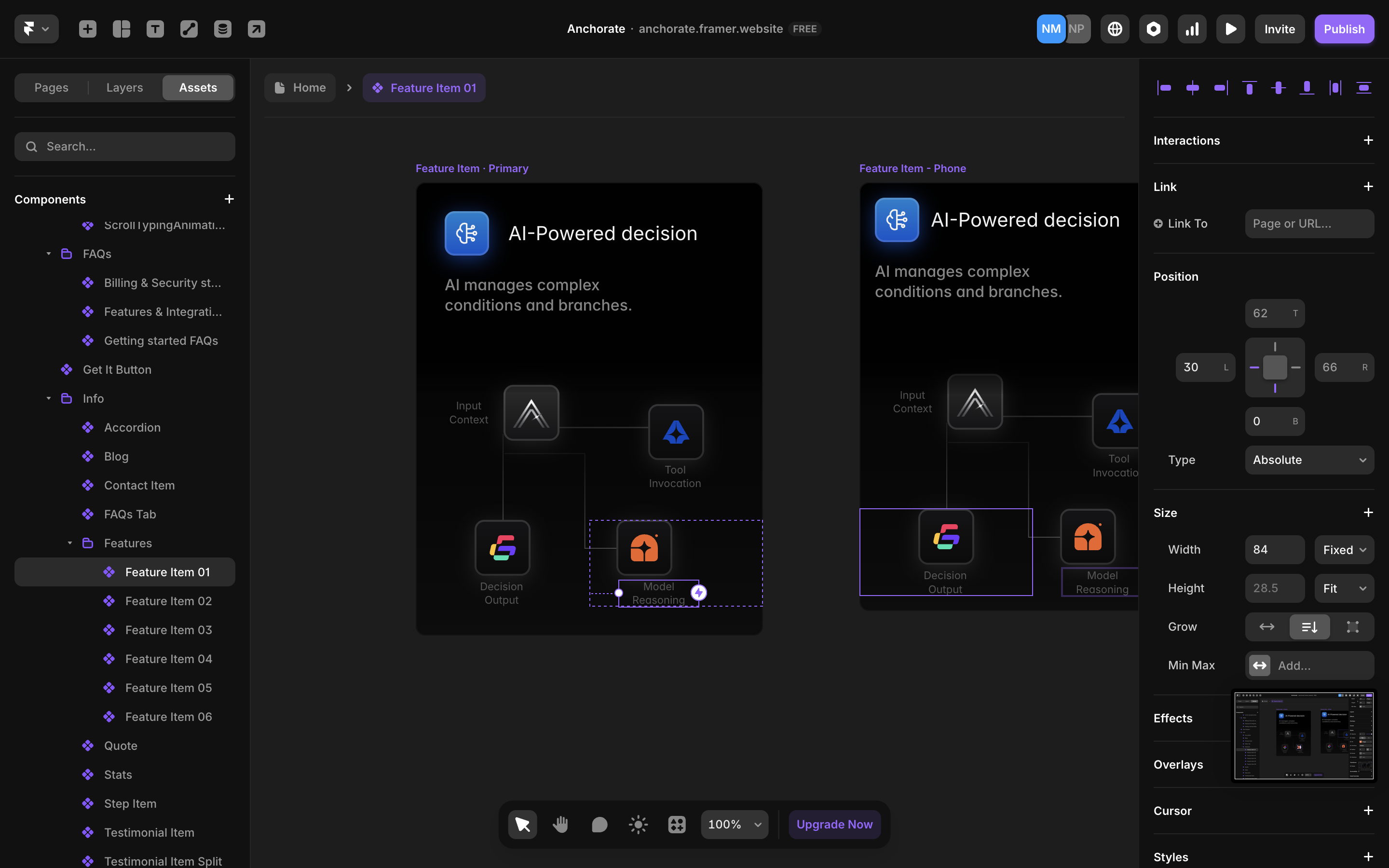1389x868 pixels.
Task: Click the Upgrade Now button
Action: 834,825
